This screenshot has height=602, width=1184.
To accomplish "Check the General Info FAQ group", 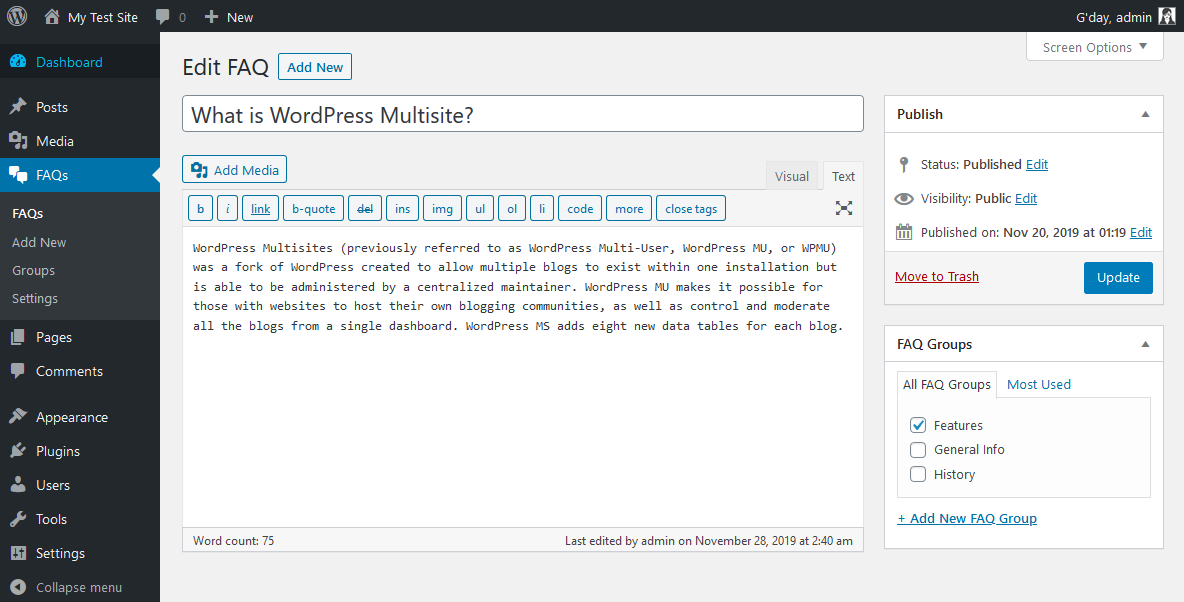I will coord(918,449).
